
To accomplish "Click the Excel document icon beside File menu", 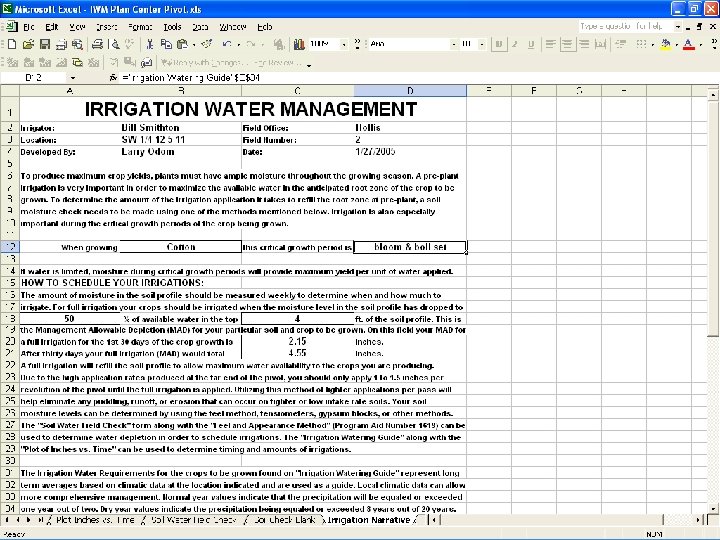I will [x=11, y=27].
